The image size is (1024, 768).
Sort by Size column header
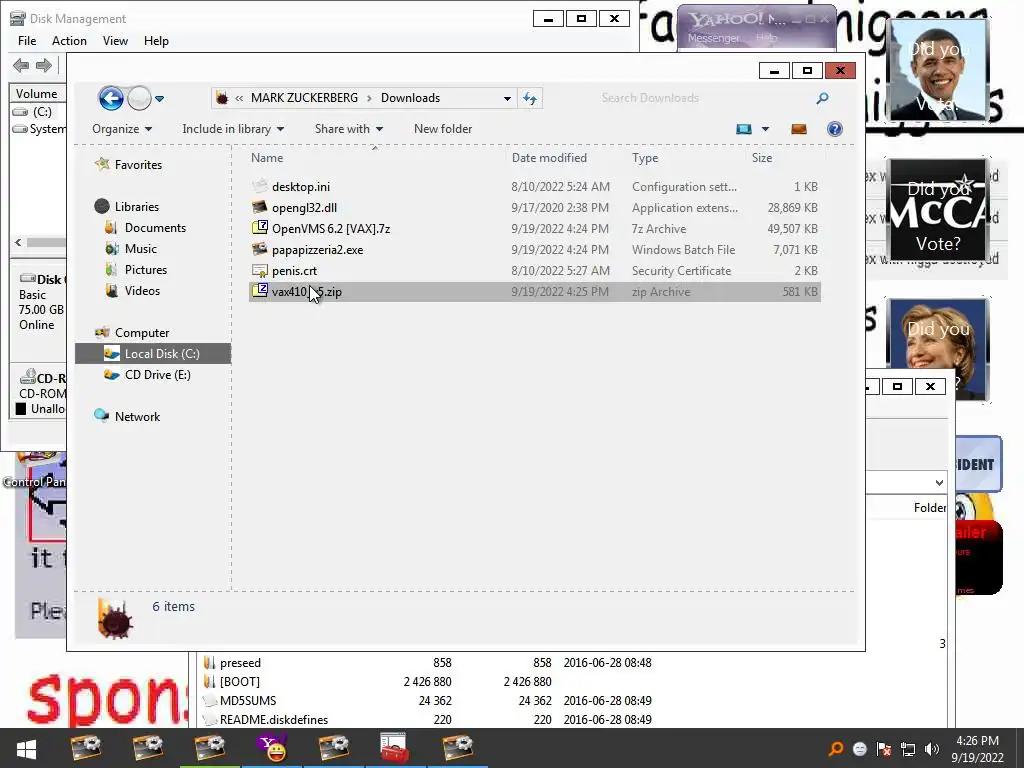pos(761,158)
